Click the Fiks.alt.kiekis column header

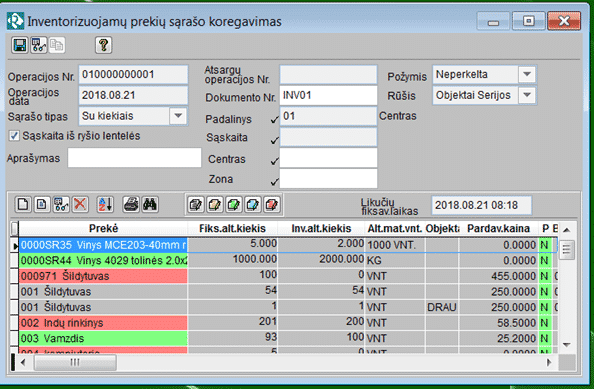(x=232, y=228)
